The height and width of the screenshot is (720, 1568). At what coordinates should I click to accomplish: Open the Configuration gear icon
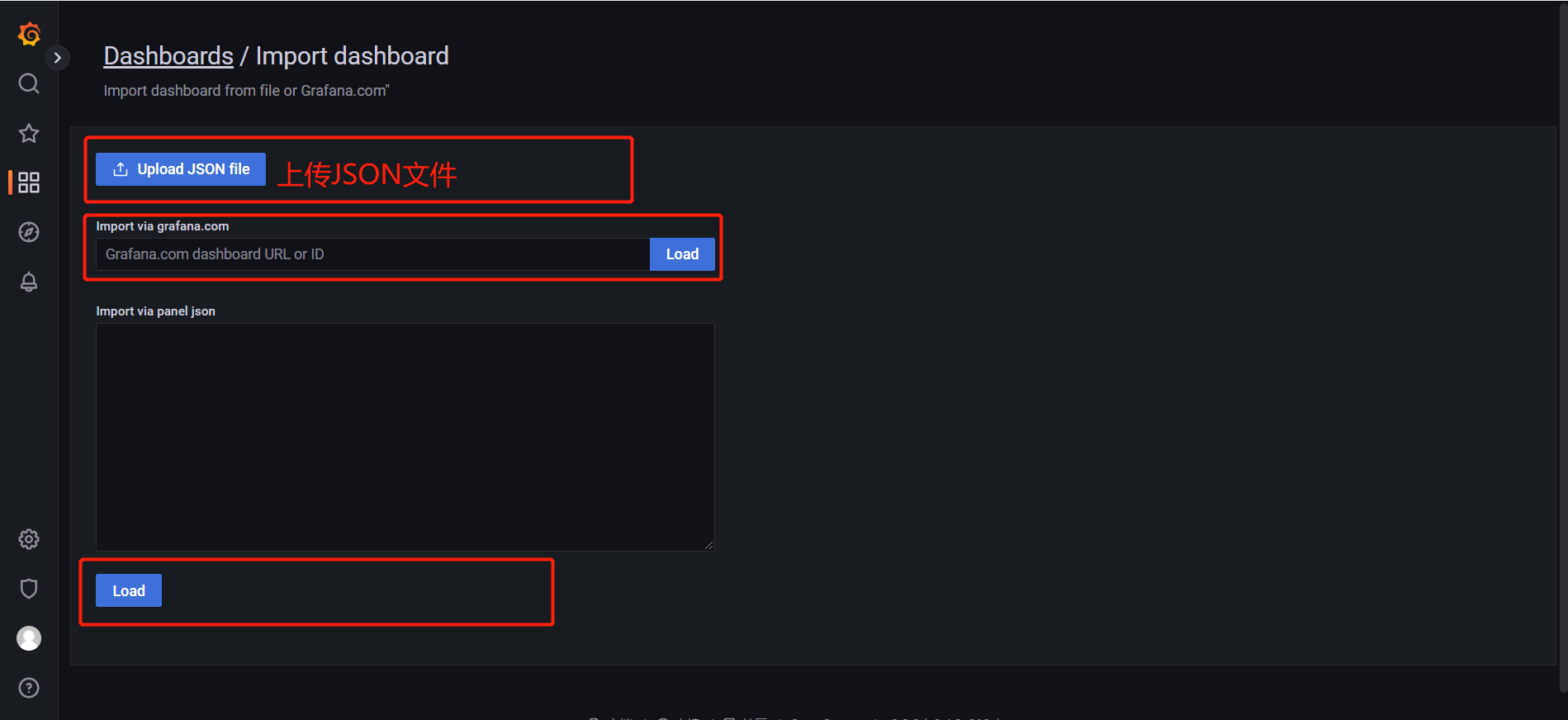(x=29, y=539)
